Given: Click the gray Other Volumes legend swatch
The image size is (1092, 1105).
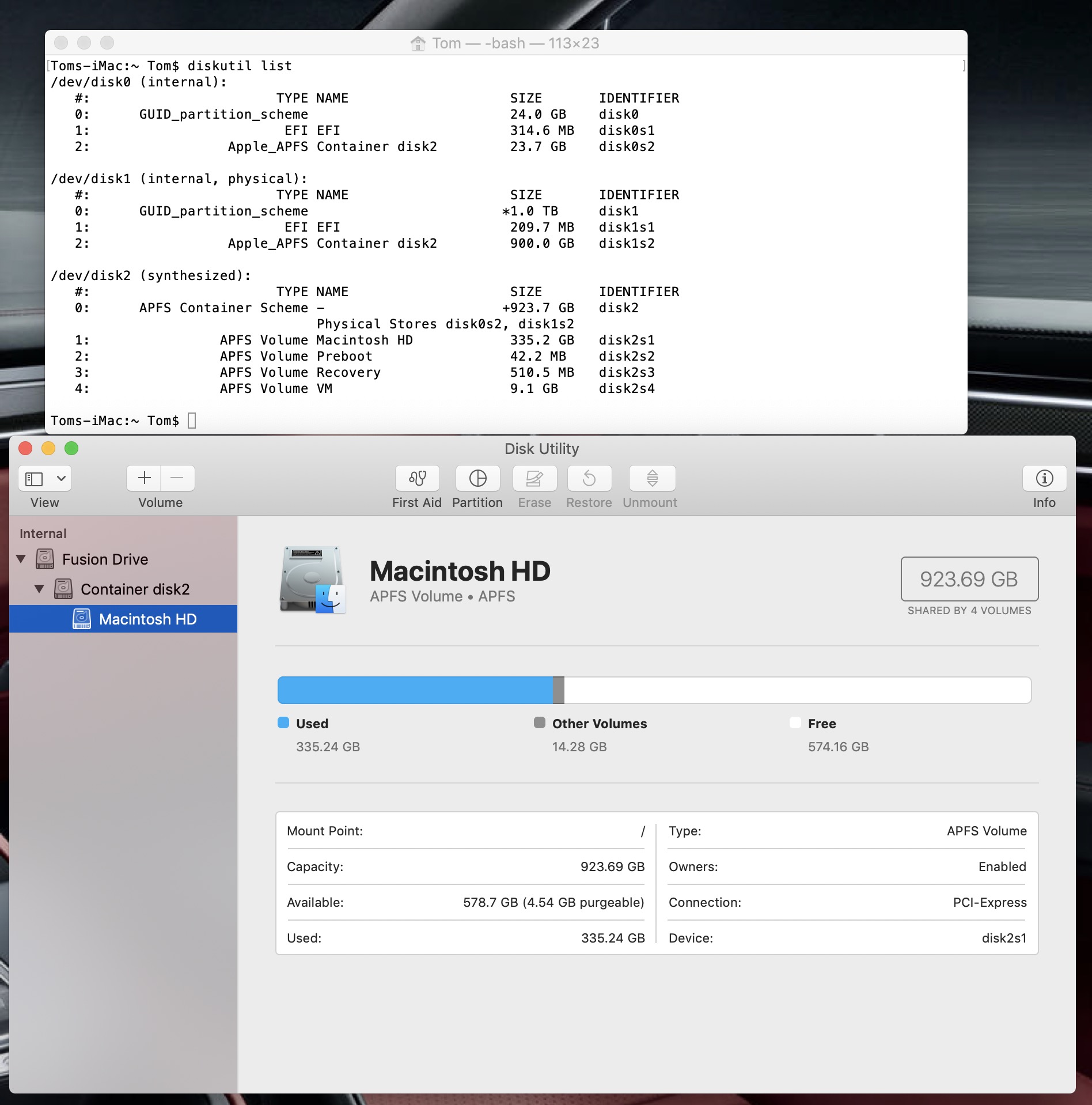Looking at the screenshot, I should [540, 722].
